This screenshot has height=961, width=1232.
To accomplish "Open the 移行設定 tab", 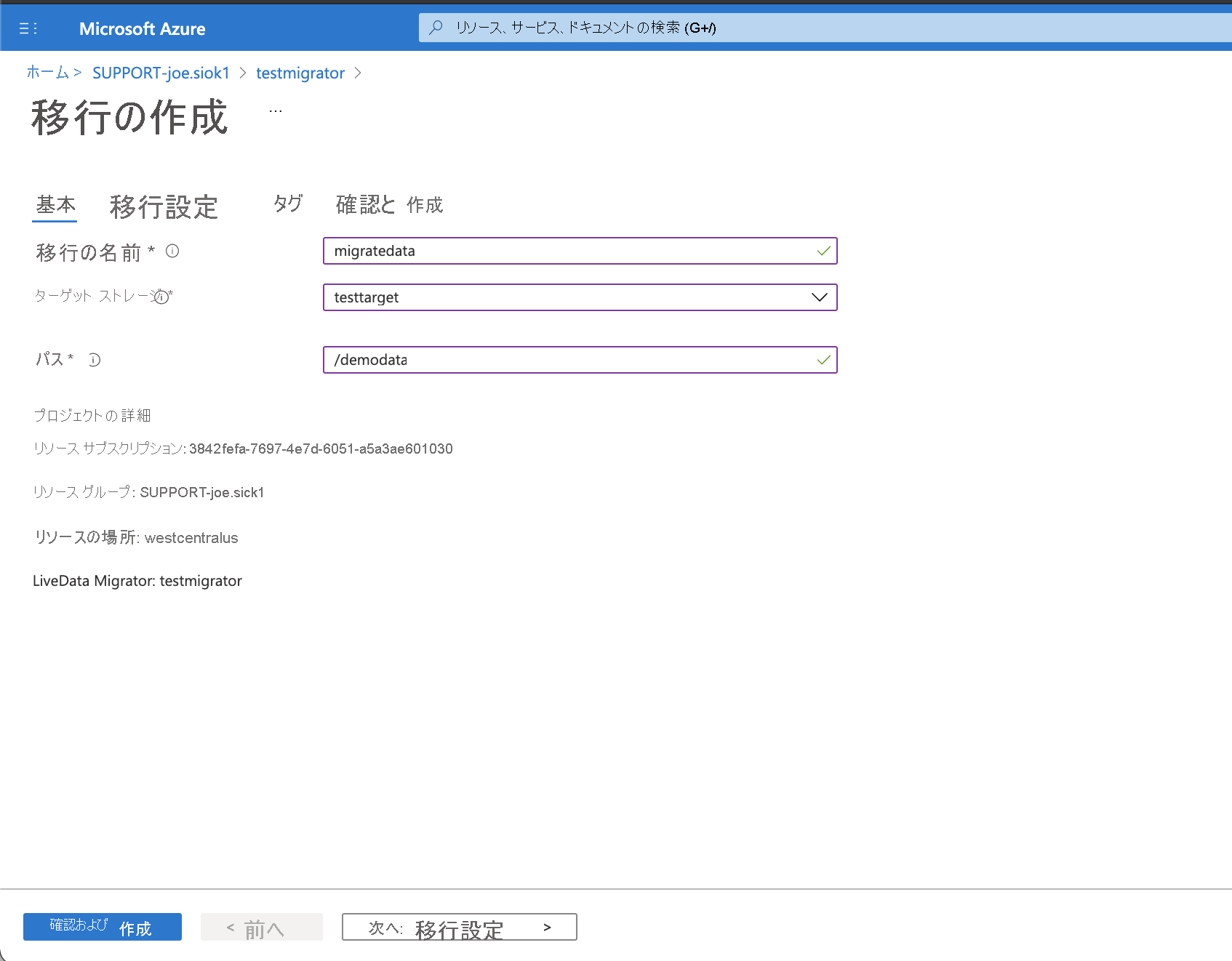I will (163, 207).
